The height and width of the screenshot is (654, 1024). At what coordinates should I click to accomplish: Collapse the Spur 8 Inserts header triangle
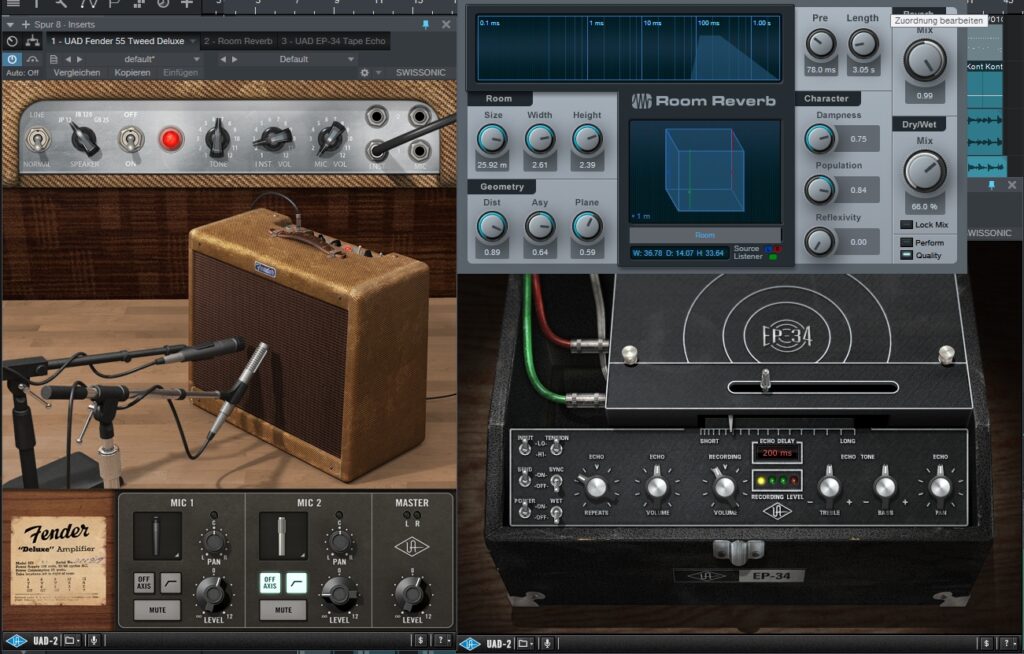[x=10, y=24]
